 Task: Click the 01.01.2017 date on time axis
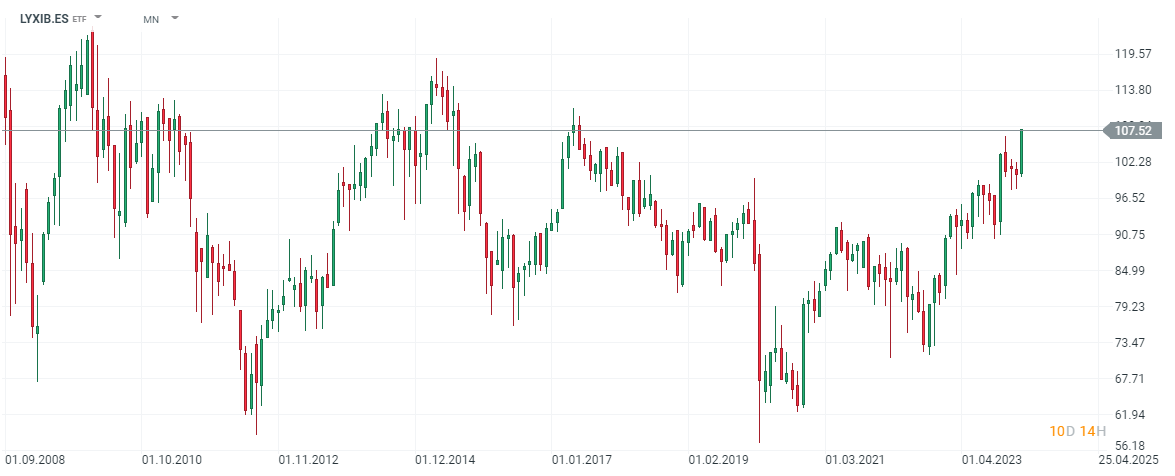coord(582,460)
